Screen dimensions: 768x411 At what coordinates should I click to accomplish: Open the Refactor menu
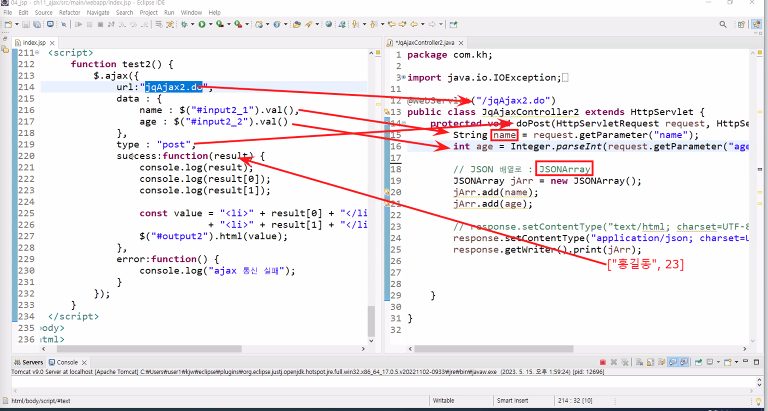click(70, 12)
